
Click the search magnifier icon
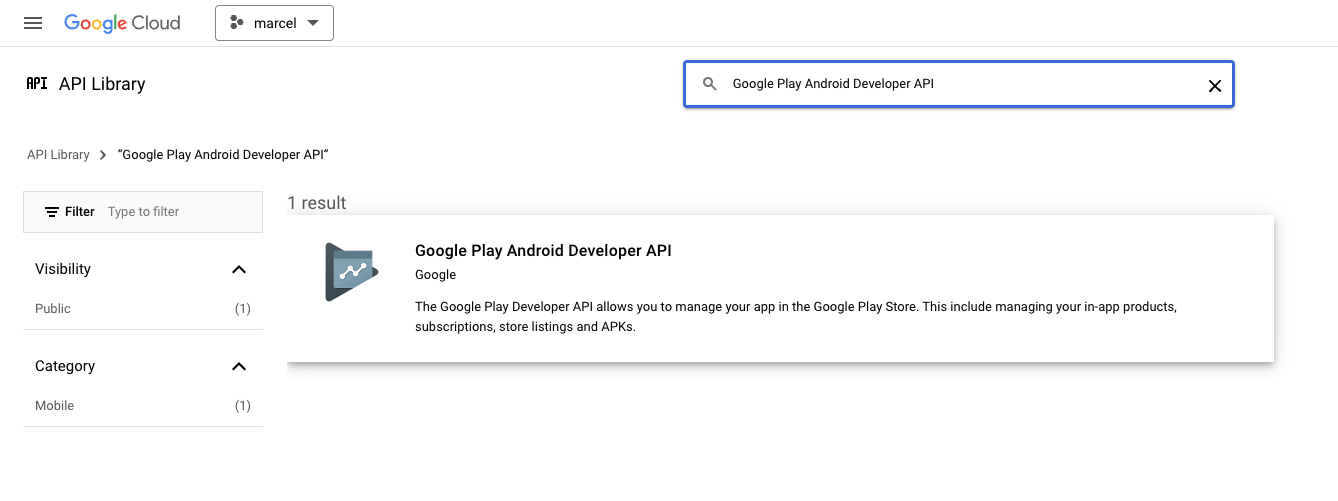coord(710,85)
